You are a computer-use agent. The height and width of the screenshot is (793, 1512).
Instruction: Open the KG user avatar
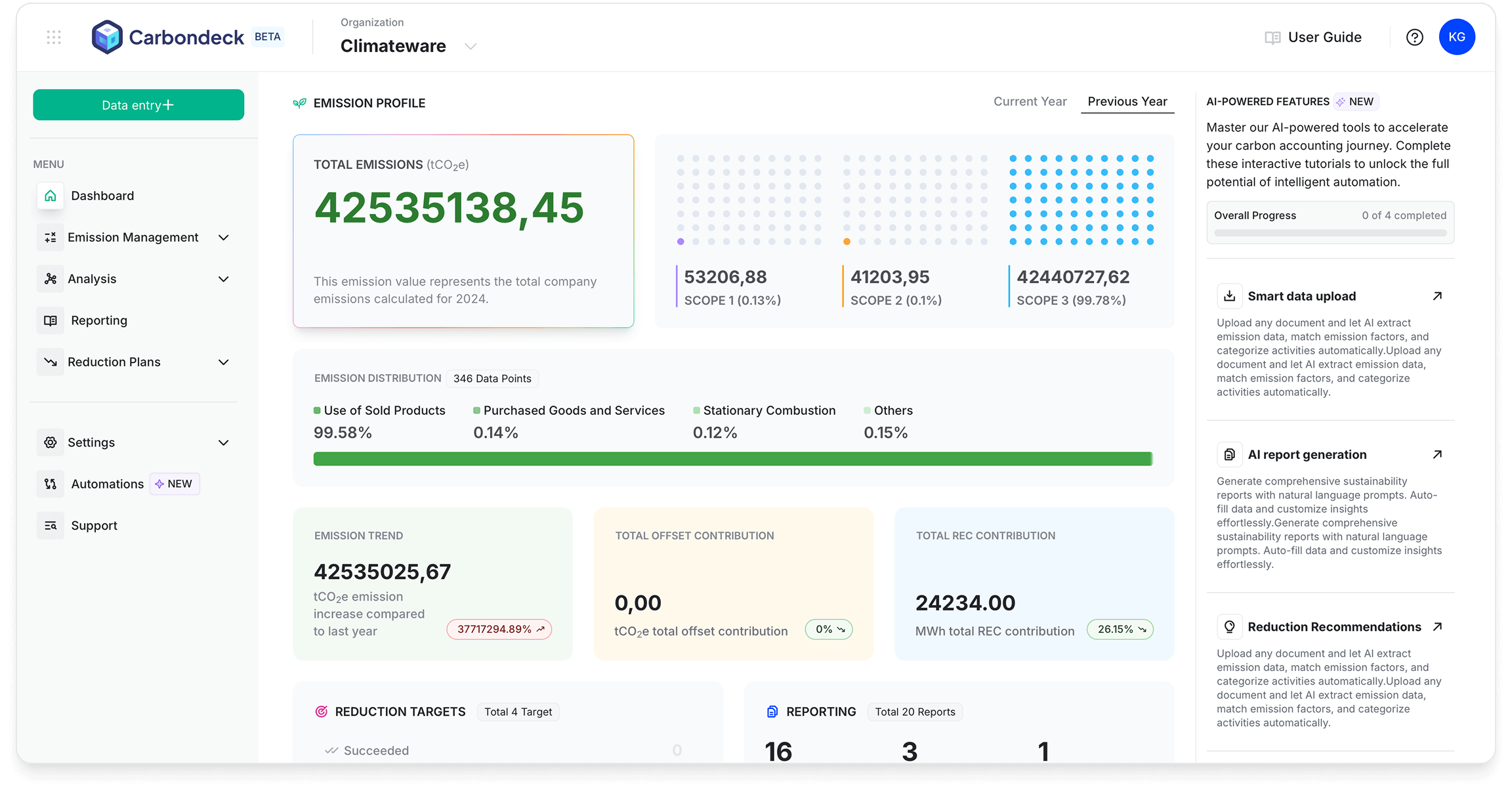pyautogui.click(x=1456, y=37)
